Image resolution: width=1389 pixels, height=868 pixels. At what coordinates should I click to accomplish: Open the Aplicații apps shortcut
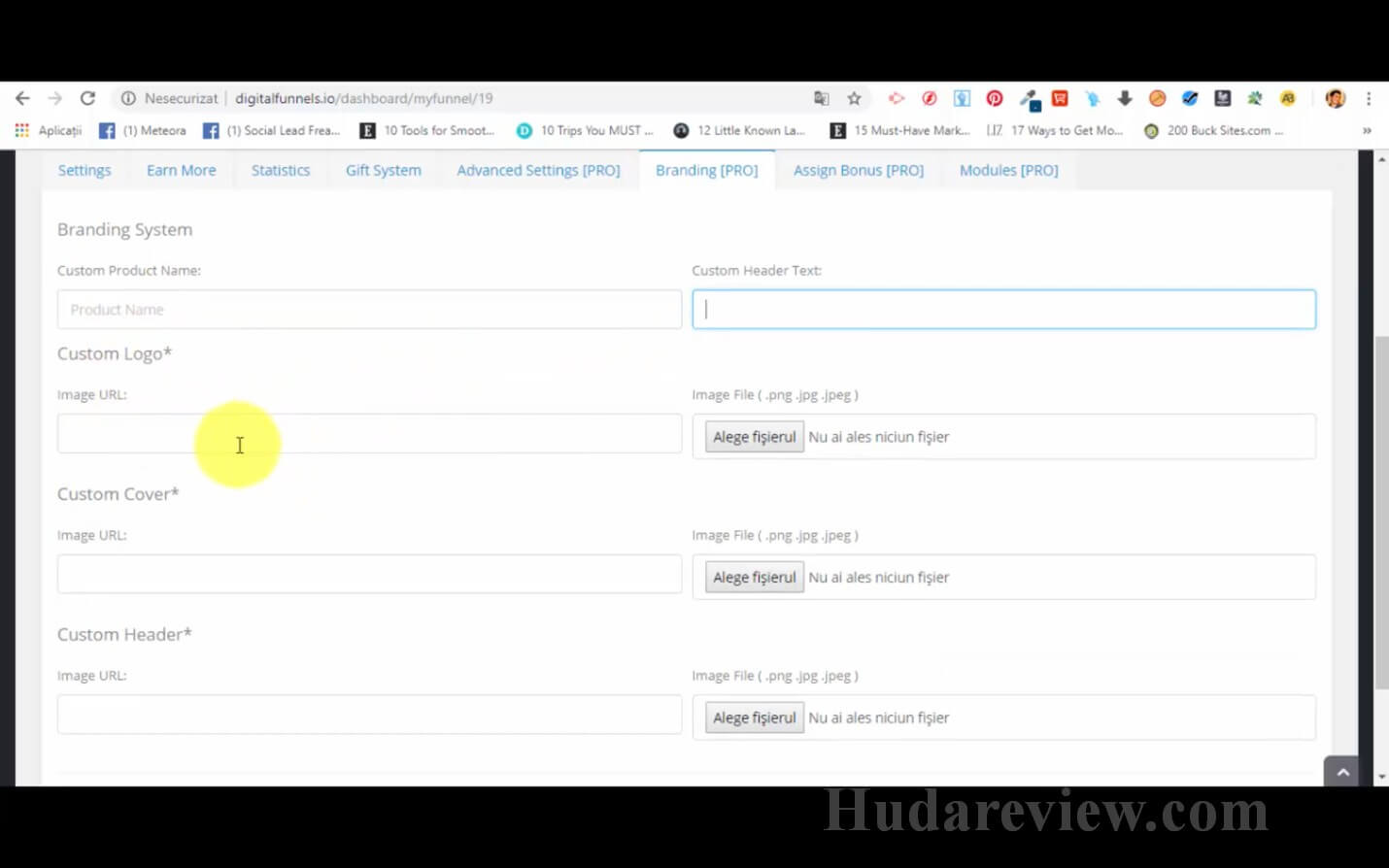(x=49, y=130)
